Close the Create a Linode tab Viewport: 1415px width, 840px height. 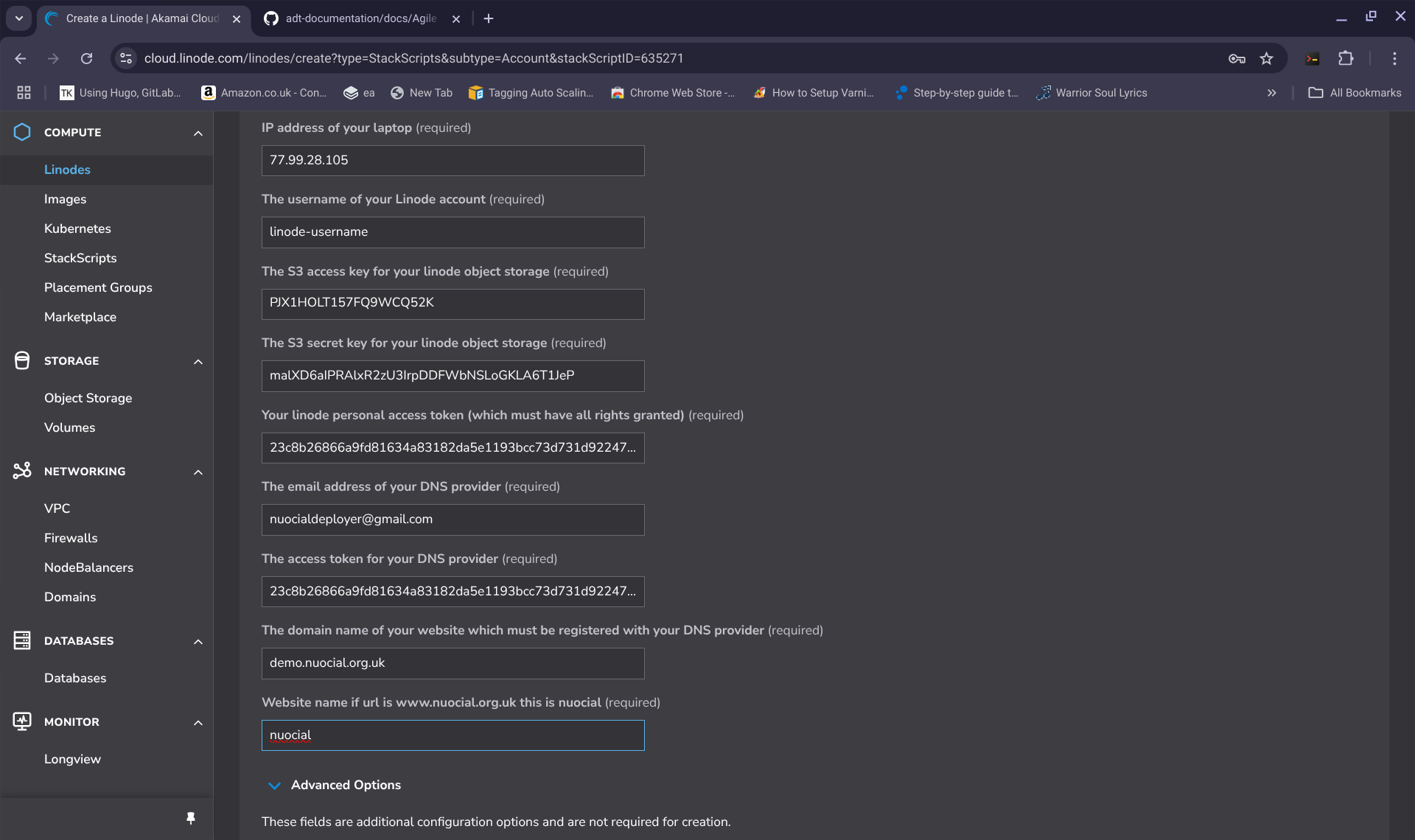point(237,19)
